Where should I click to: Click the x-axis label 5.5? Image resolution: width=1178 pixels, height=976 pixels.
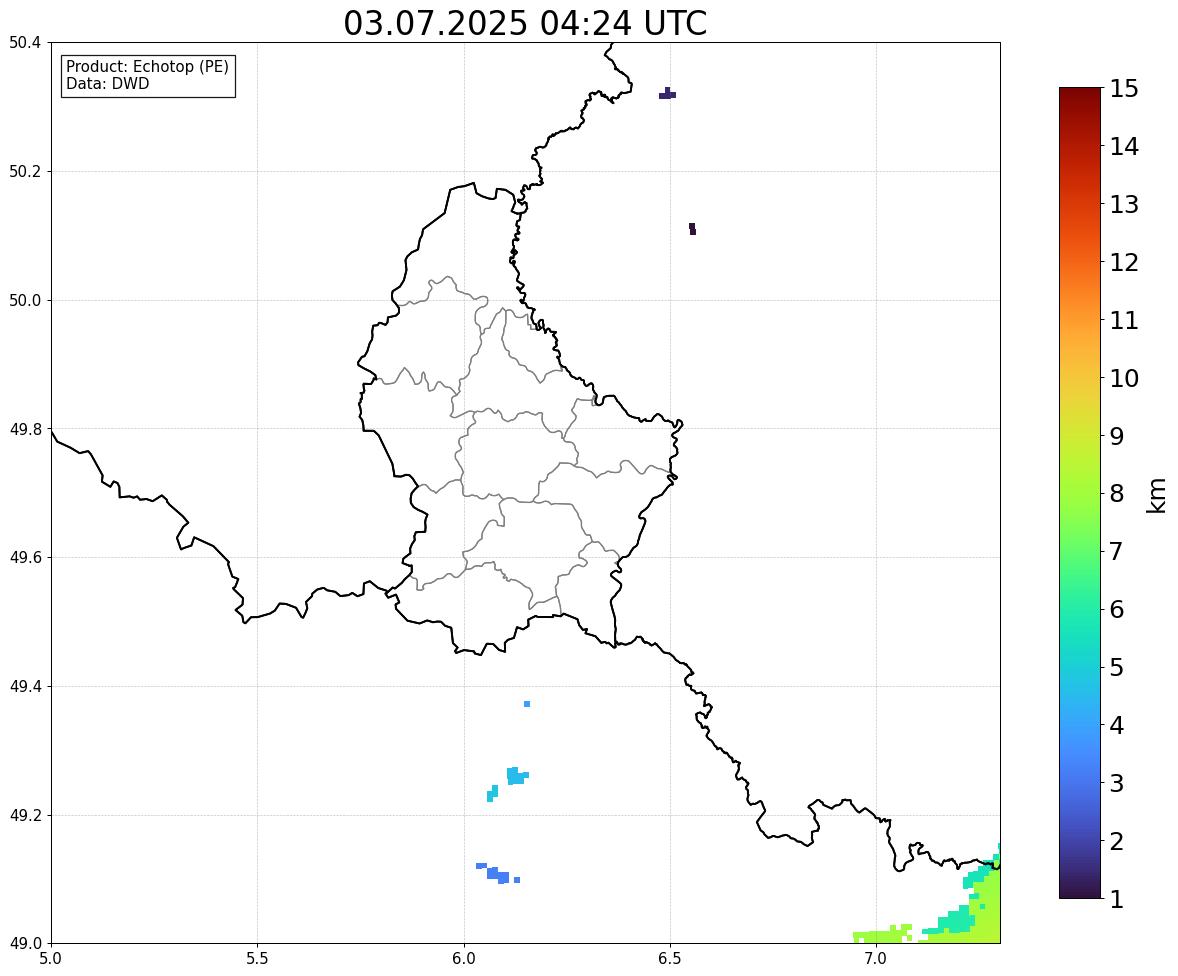click(x=257, y=959)
